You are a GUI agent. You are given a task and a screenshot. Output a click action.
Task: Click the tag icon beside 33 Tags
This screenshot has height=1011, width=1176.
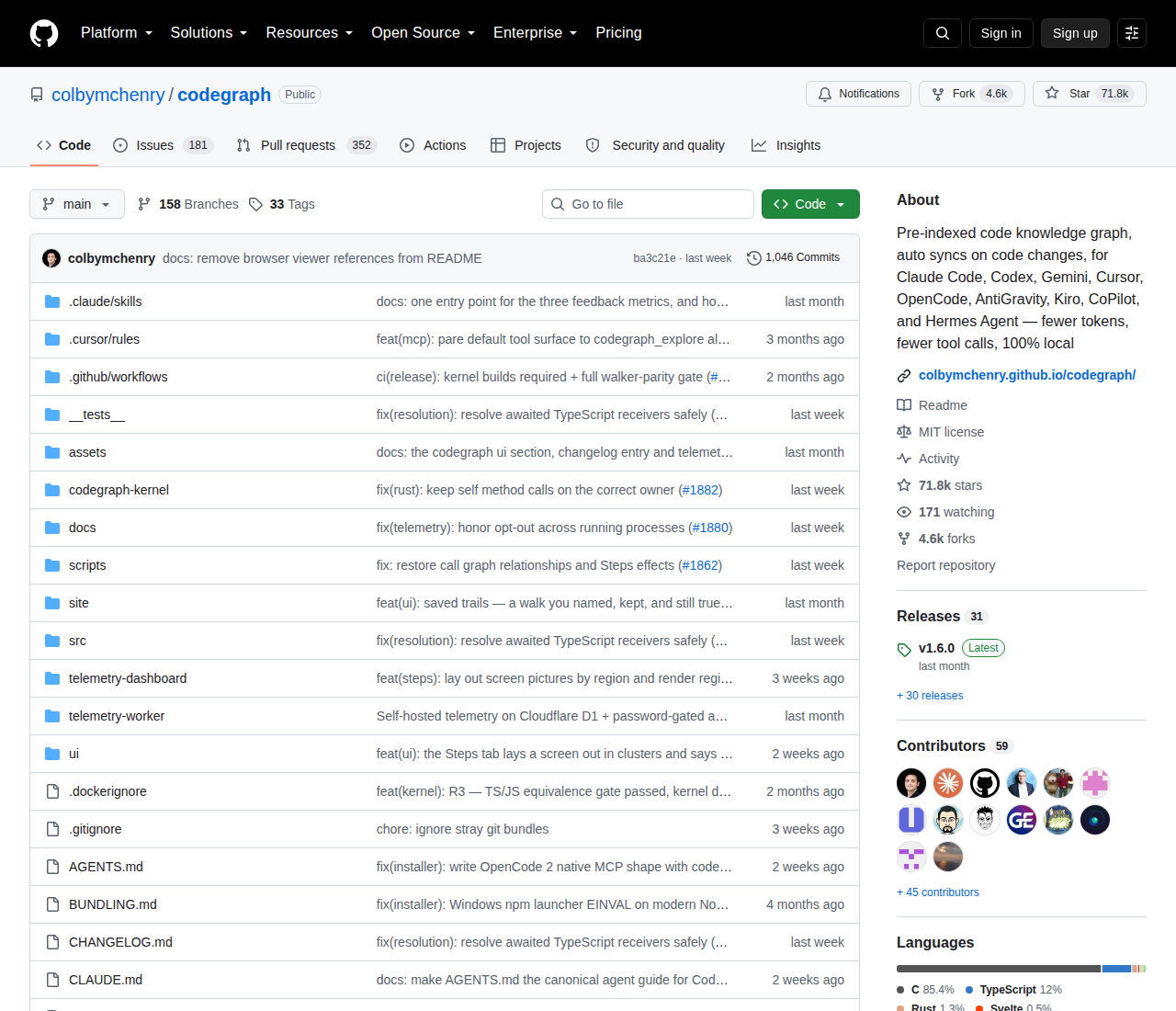(255, 204)
